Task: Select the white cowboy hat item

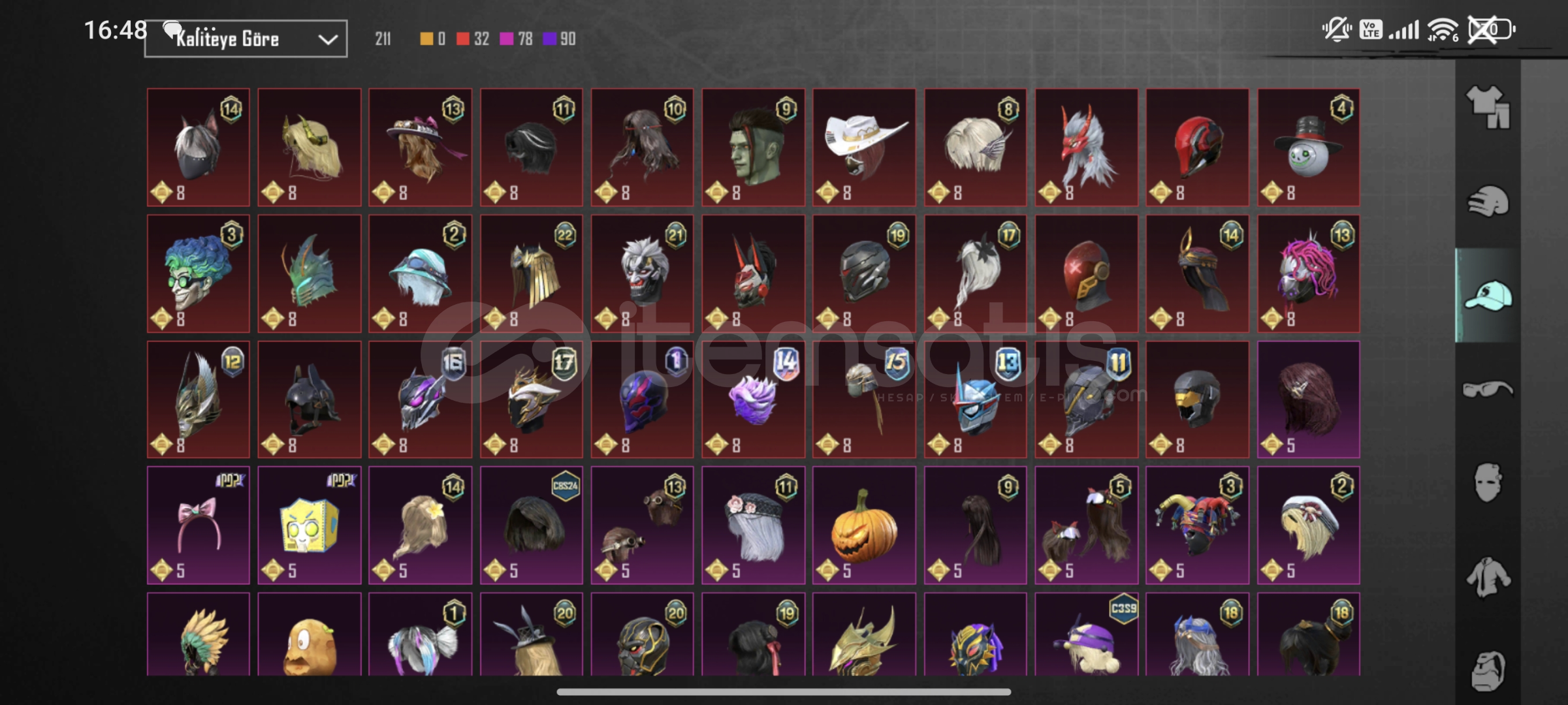Action: point(864,148)
